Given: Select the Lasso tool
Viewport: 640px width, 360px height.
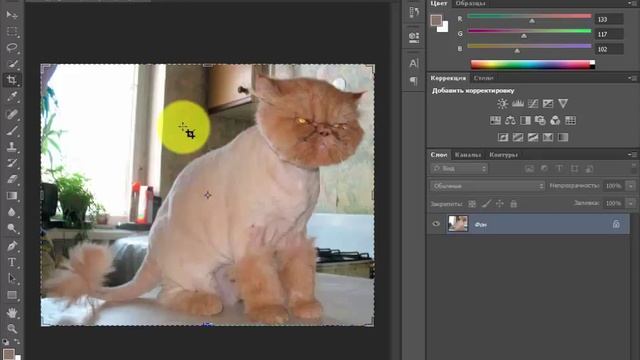Looking at the screenshot, I should (x=12, y=48).
